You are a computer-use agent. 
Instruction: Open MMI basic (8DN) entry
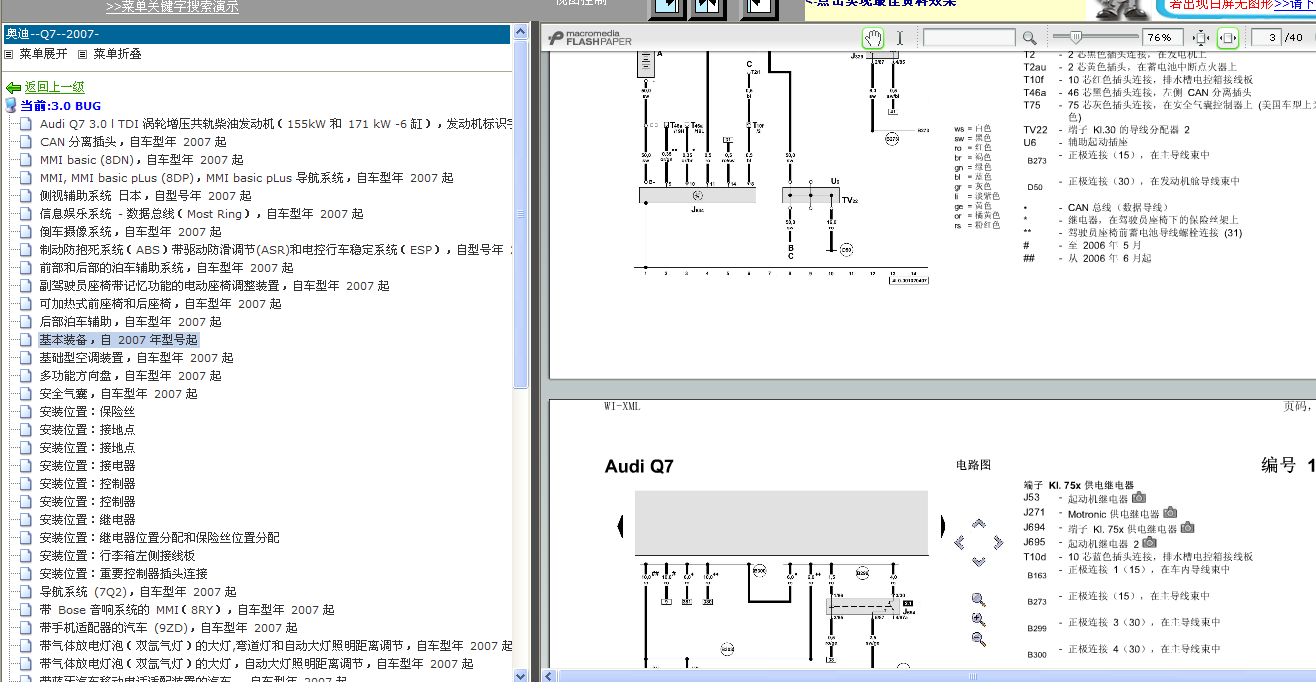click(x=141, y=160)
